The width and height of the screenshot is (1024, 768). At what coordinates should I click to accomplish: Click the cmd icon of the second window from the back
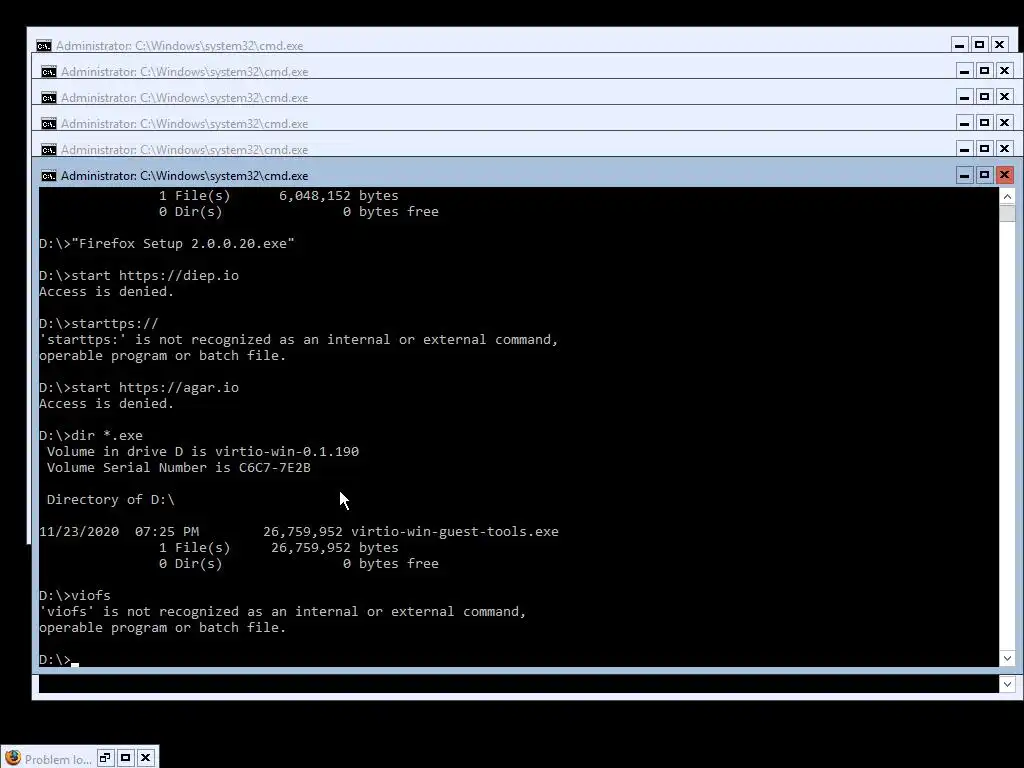pyautogui.click(x=48, y=71)
